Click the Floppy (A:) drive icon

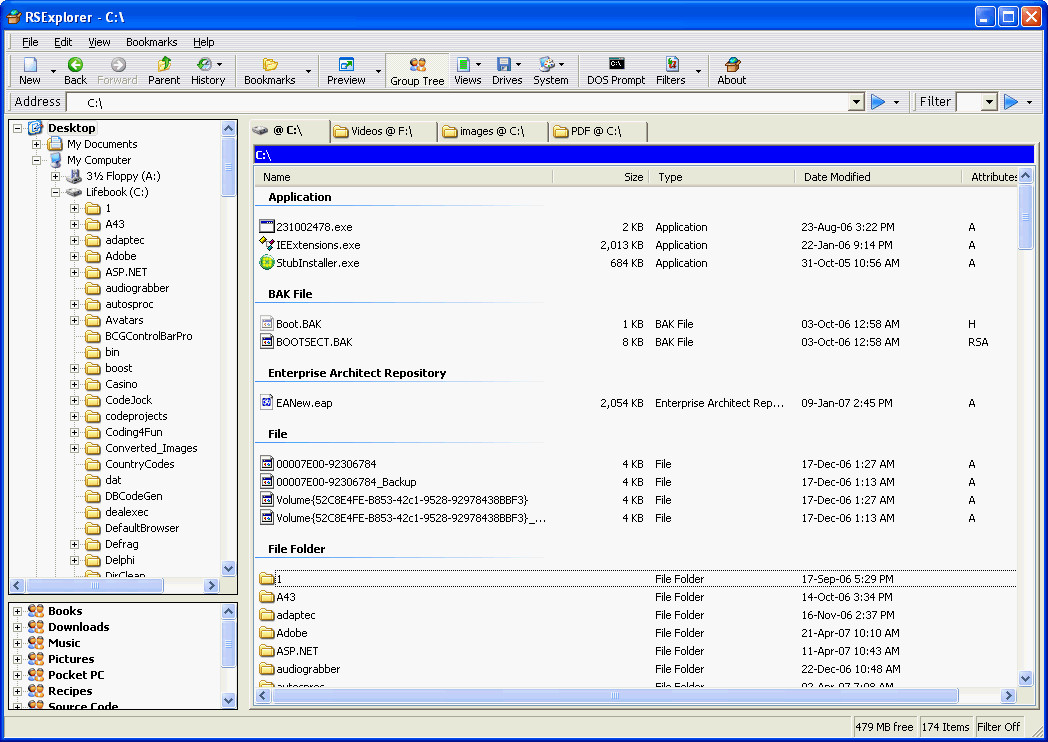[x=75, y=176]
